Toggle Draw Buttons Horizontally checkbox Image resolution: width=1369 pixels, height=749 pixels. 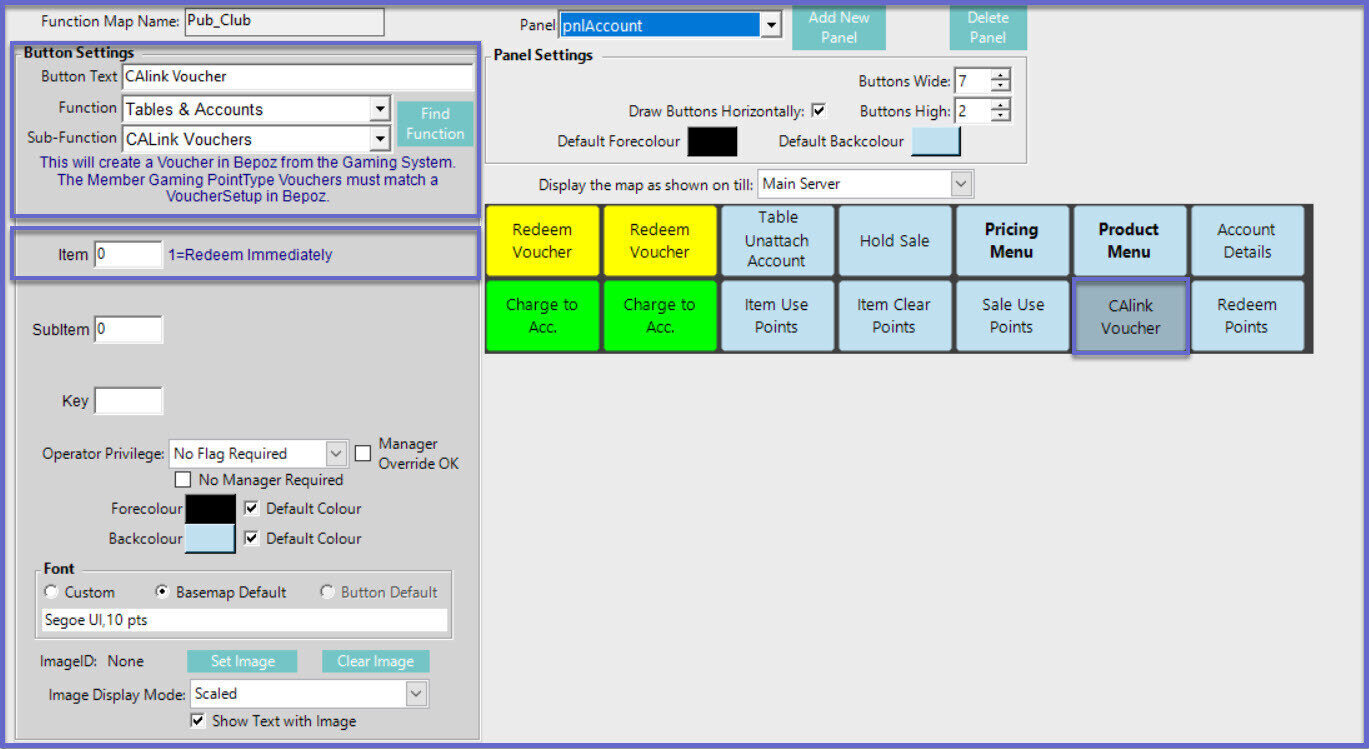point(819,111)
